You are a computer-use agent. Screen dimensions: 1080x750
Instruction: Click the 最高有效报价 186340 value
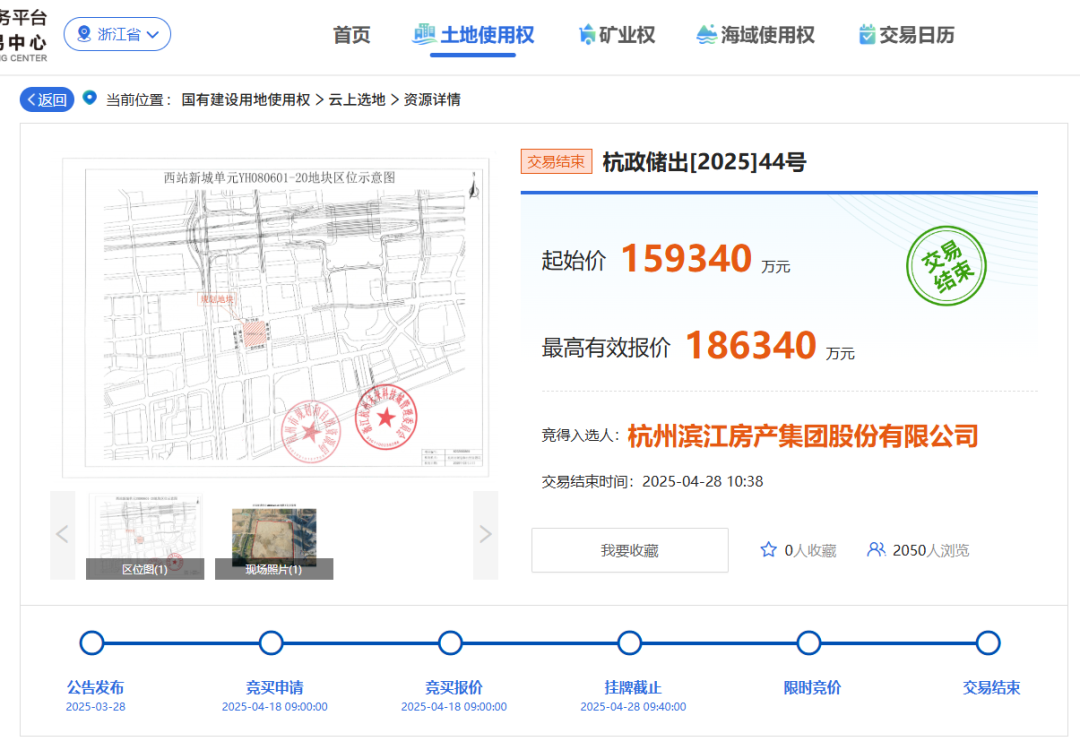pyautogui.click(x=751, y=345)
